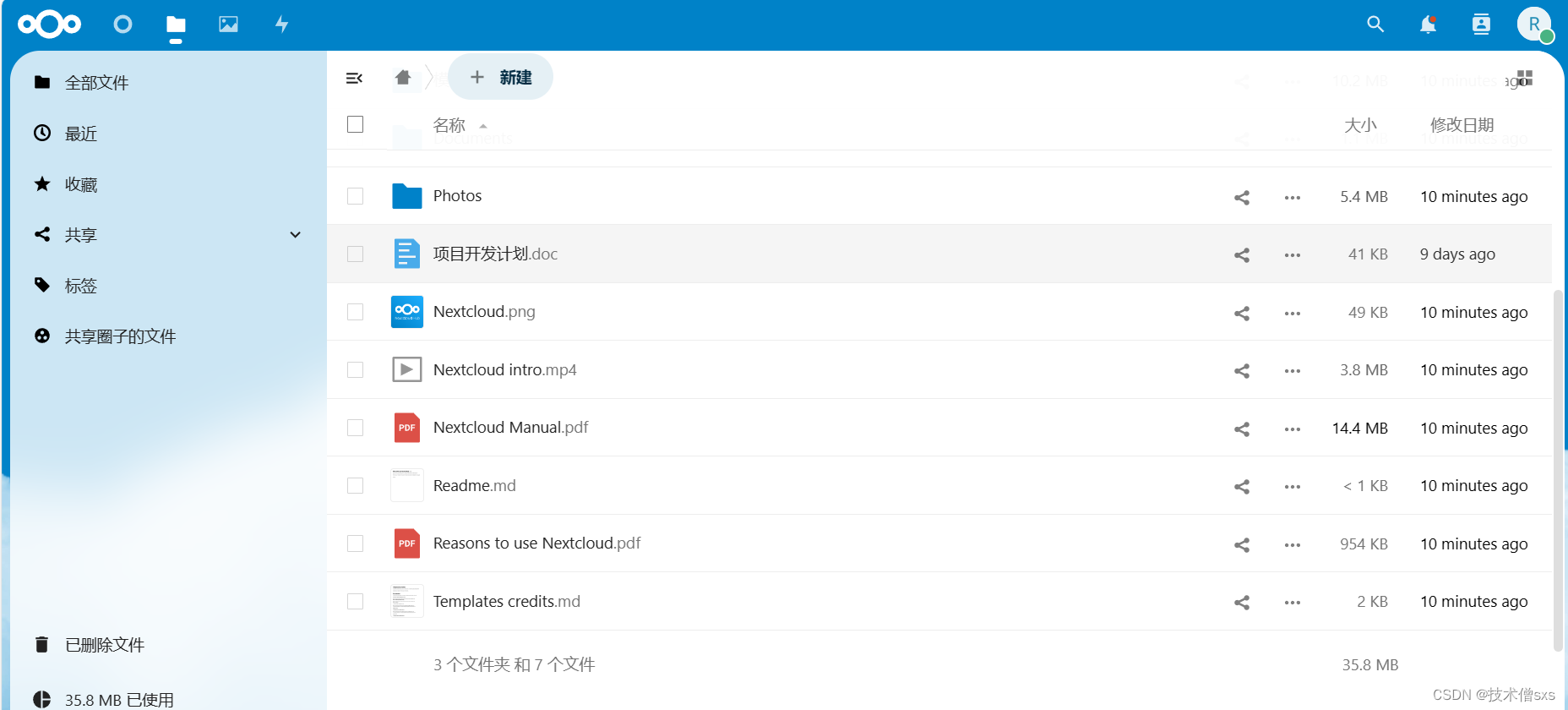The height and width of the screenshot is (710, 1568).
Task: Select 收藏 in sidebar
Action: pyautogui.click(x=81, y=184)
